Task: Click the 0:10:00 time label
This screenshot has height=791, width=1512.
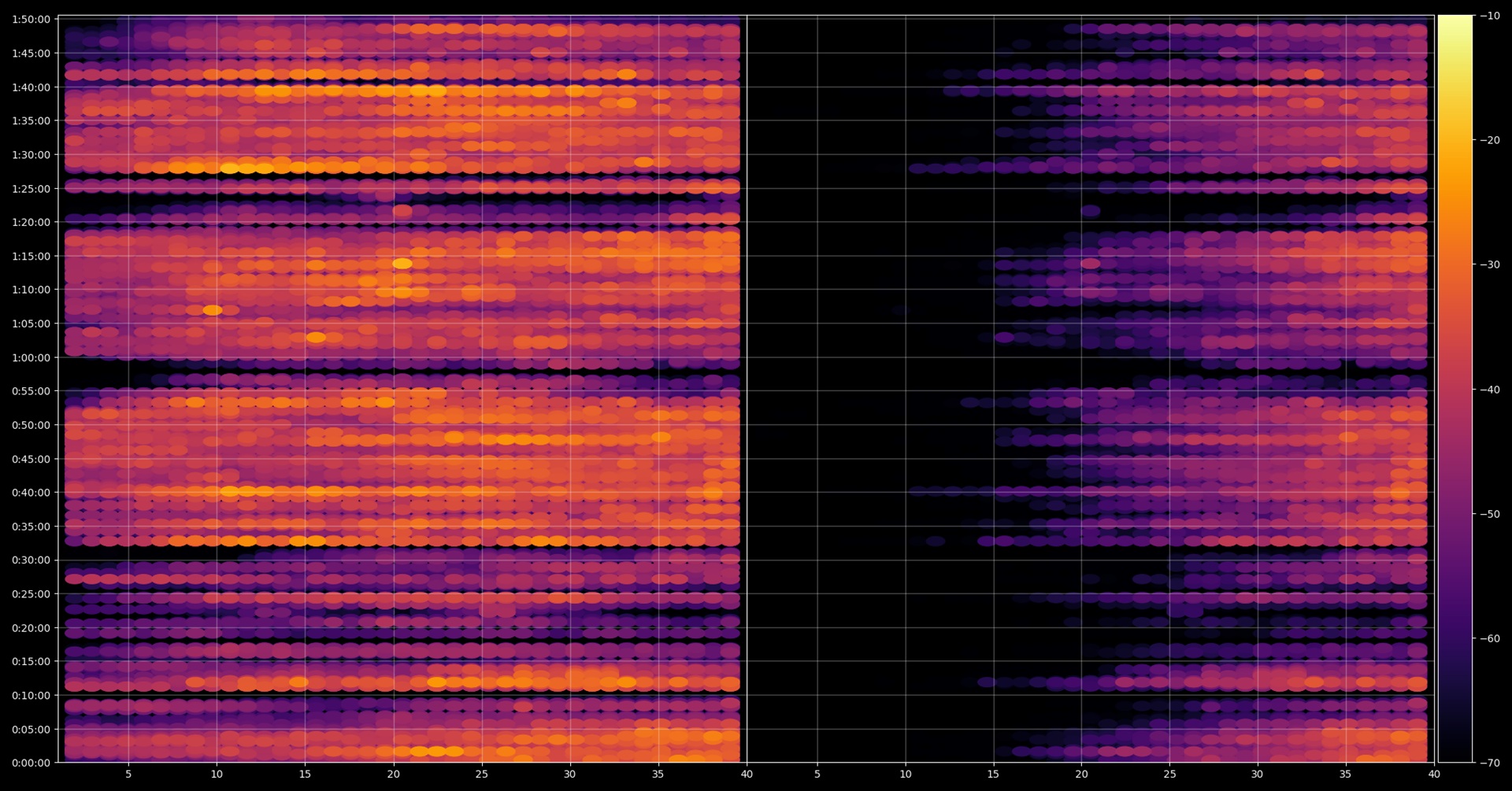Action: (x=31, y=696)
